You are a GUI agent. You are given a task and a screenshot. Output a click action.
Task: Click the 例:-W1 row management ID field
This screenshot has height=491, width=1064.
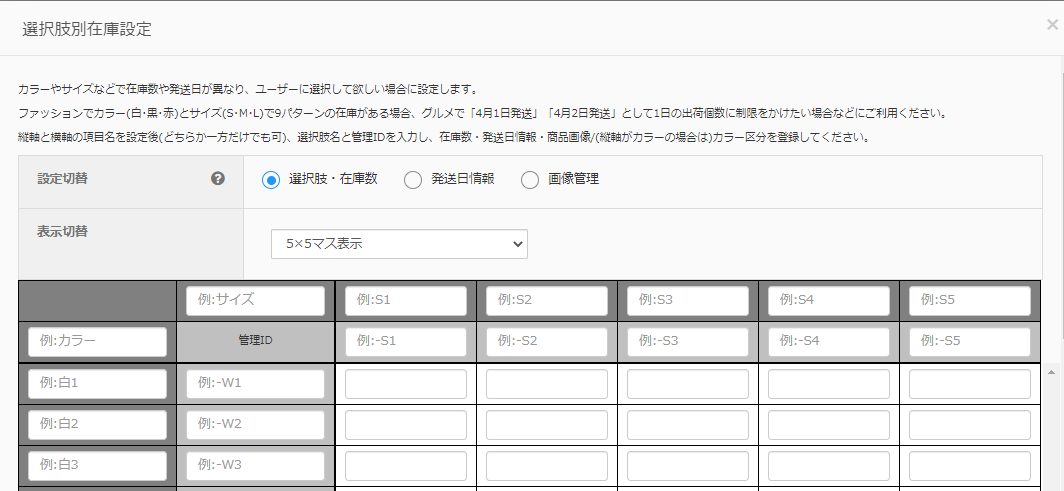[255, 384]
